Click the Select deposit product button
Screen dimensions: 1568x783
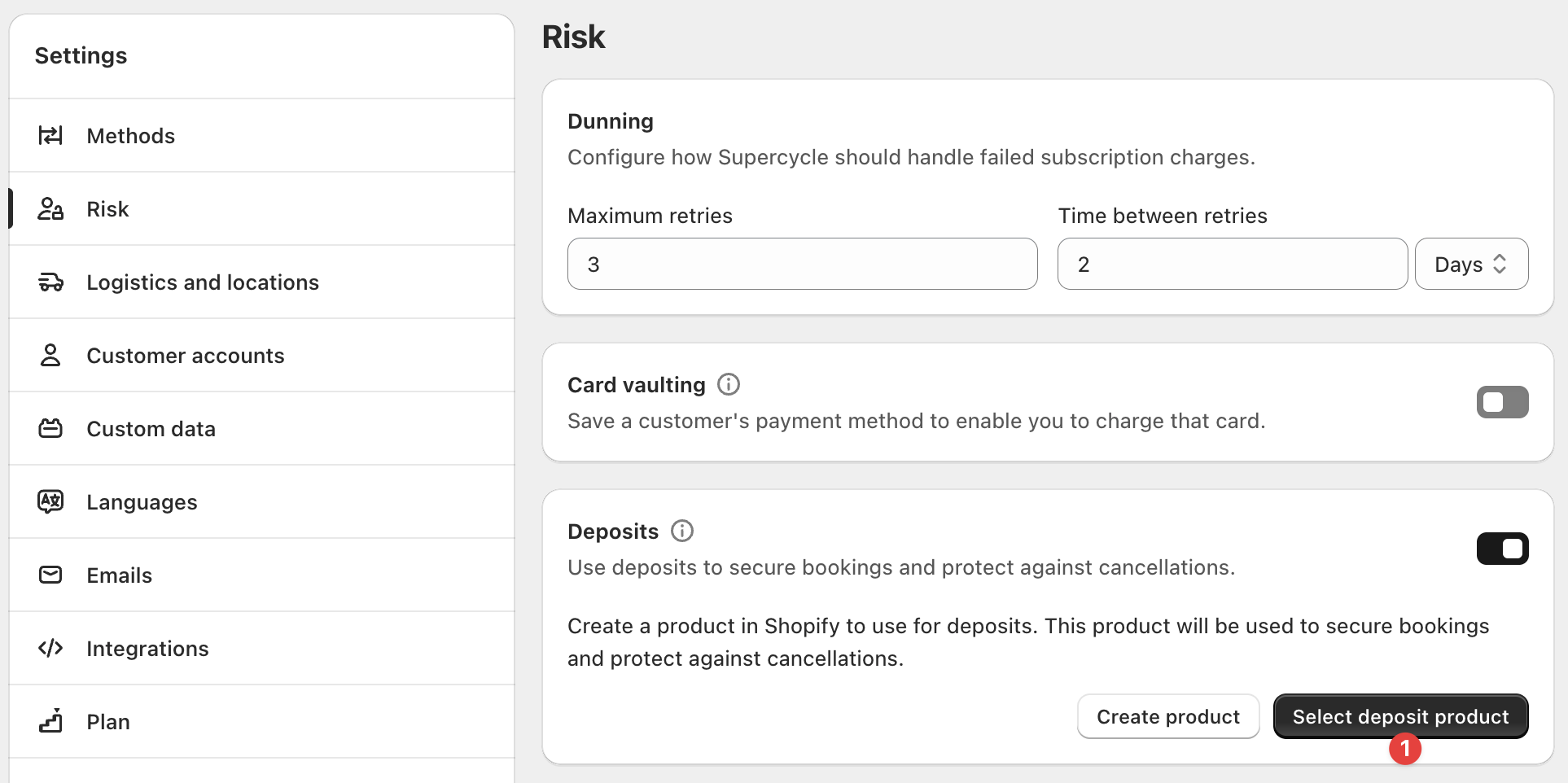[x=1400, y=716]
